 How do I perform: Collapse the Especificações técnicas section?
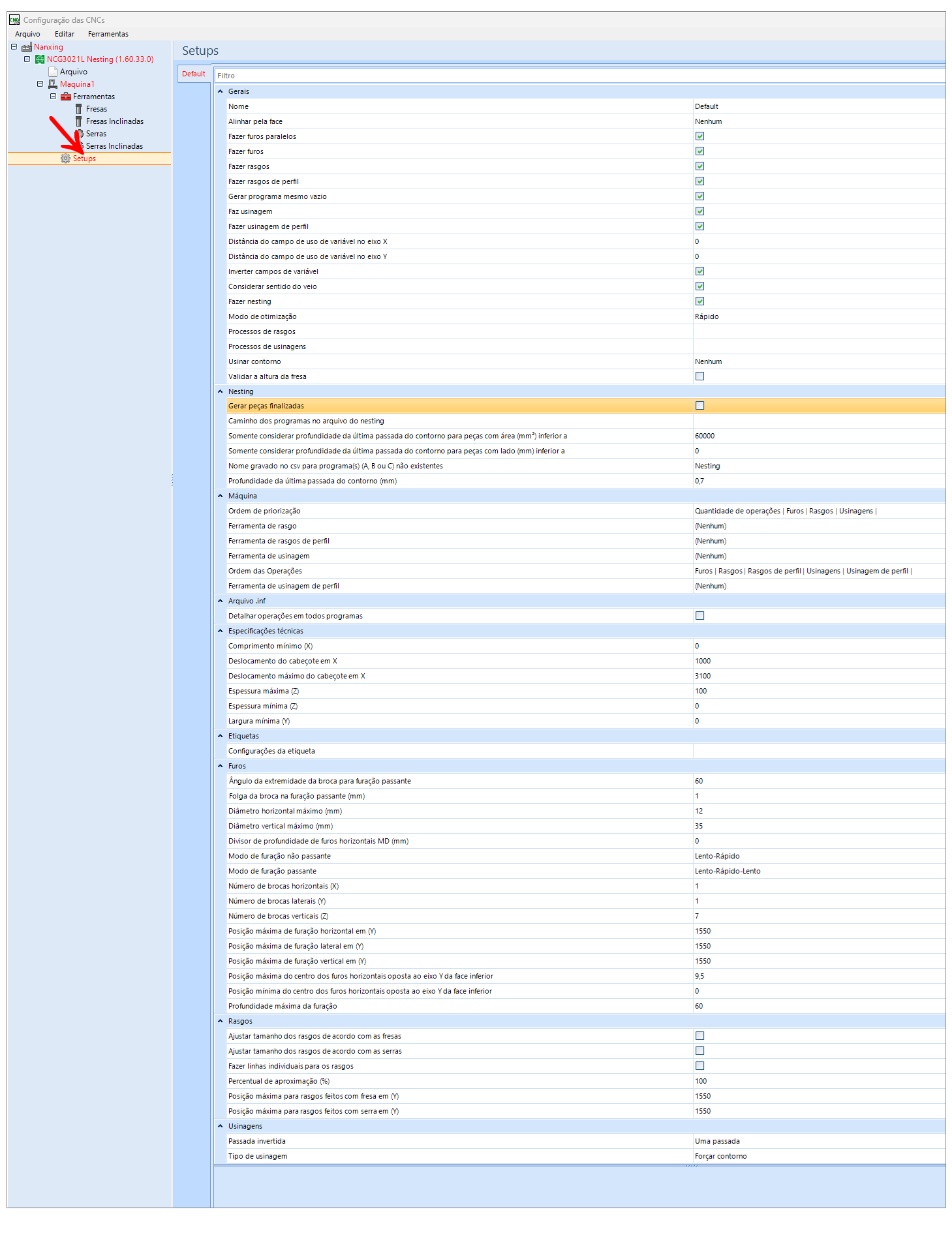click(221, 631)
